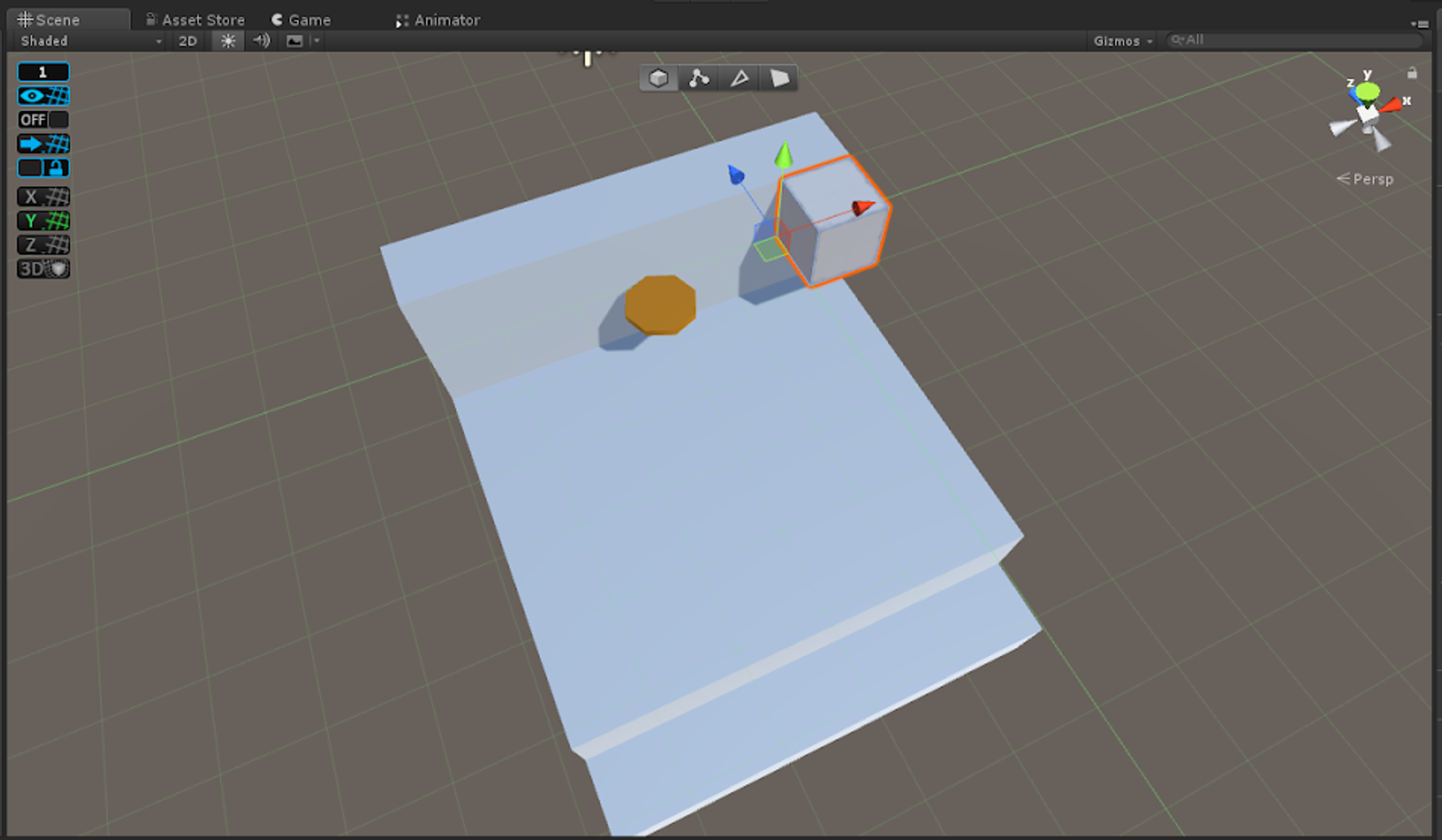The image size is (1442, 840).
Task: Toggle scene effects image icon
Action: [x=294, y=41]
